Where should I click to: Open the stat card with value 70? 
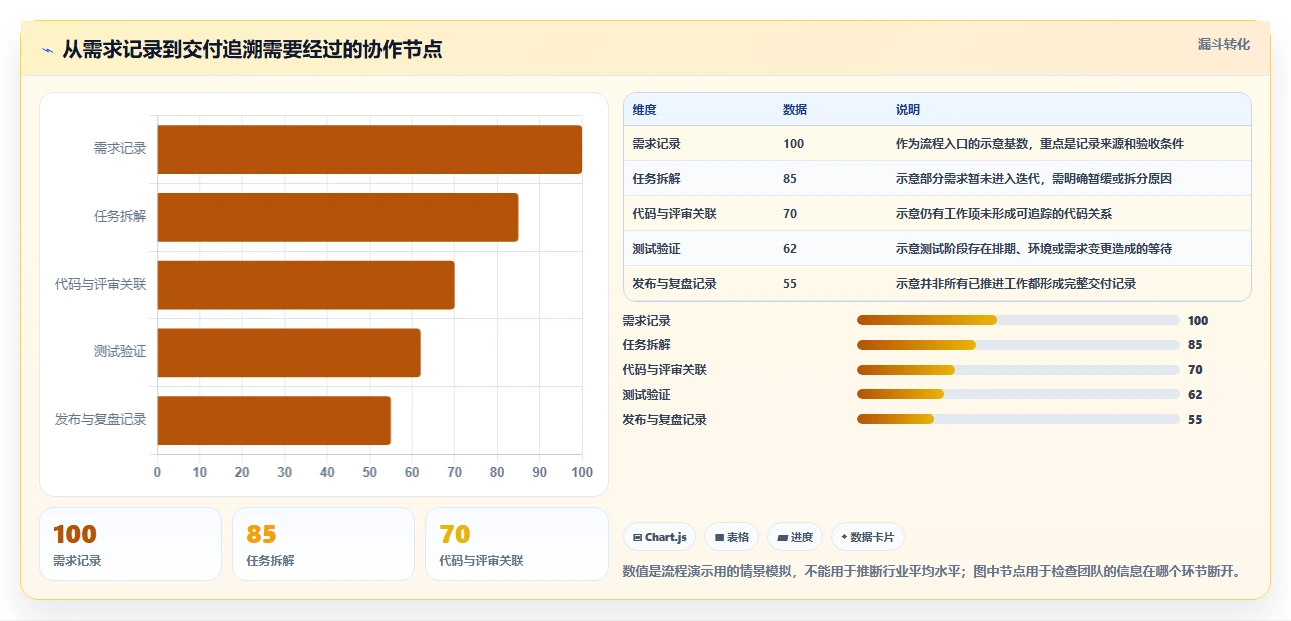tap(517, 544)
